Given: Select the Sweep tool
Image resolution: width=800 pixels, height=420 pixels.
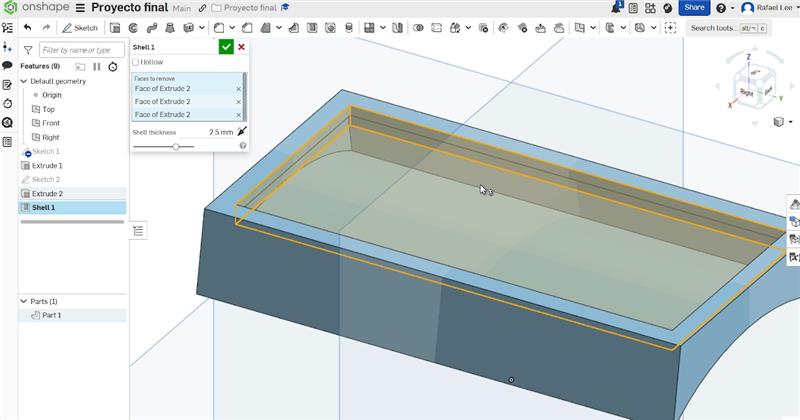Looking at the screenshot, I should click(152, 28).
